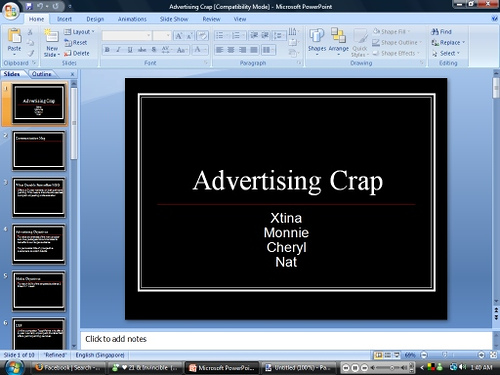500x375 pixels.
Task: Toggle Center text alignment
Action: coord(231,50)
